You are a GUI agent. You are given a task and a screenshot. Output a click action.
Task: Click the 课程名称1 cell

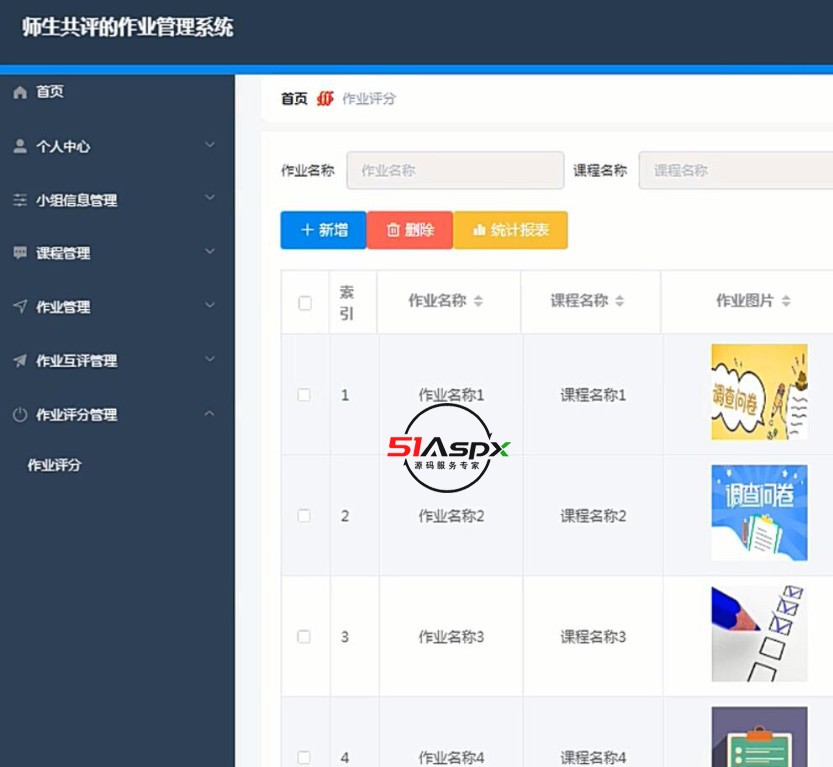pos(593,395)
